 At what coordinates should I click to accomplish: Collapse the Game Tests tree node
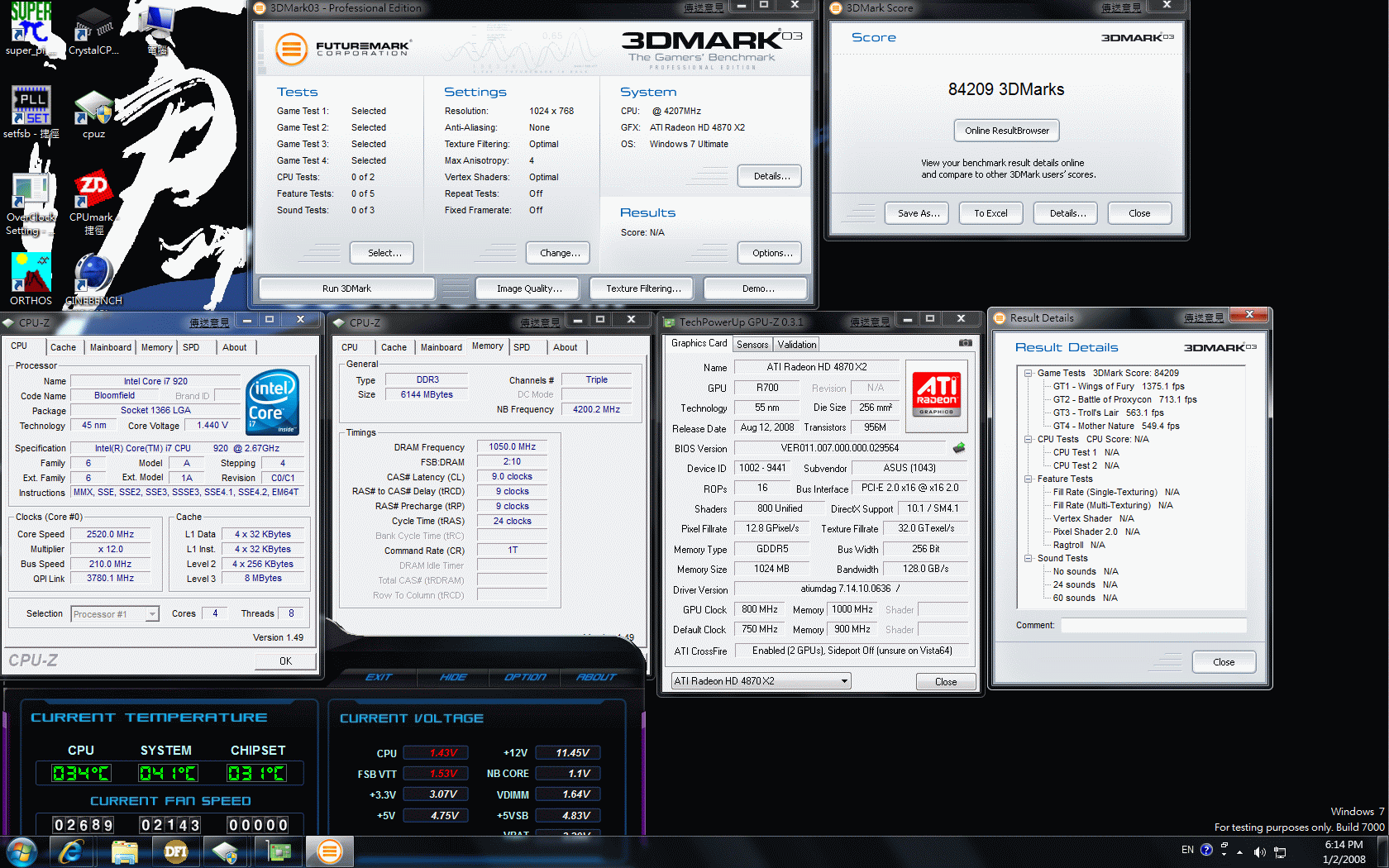[1029, 373]
